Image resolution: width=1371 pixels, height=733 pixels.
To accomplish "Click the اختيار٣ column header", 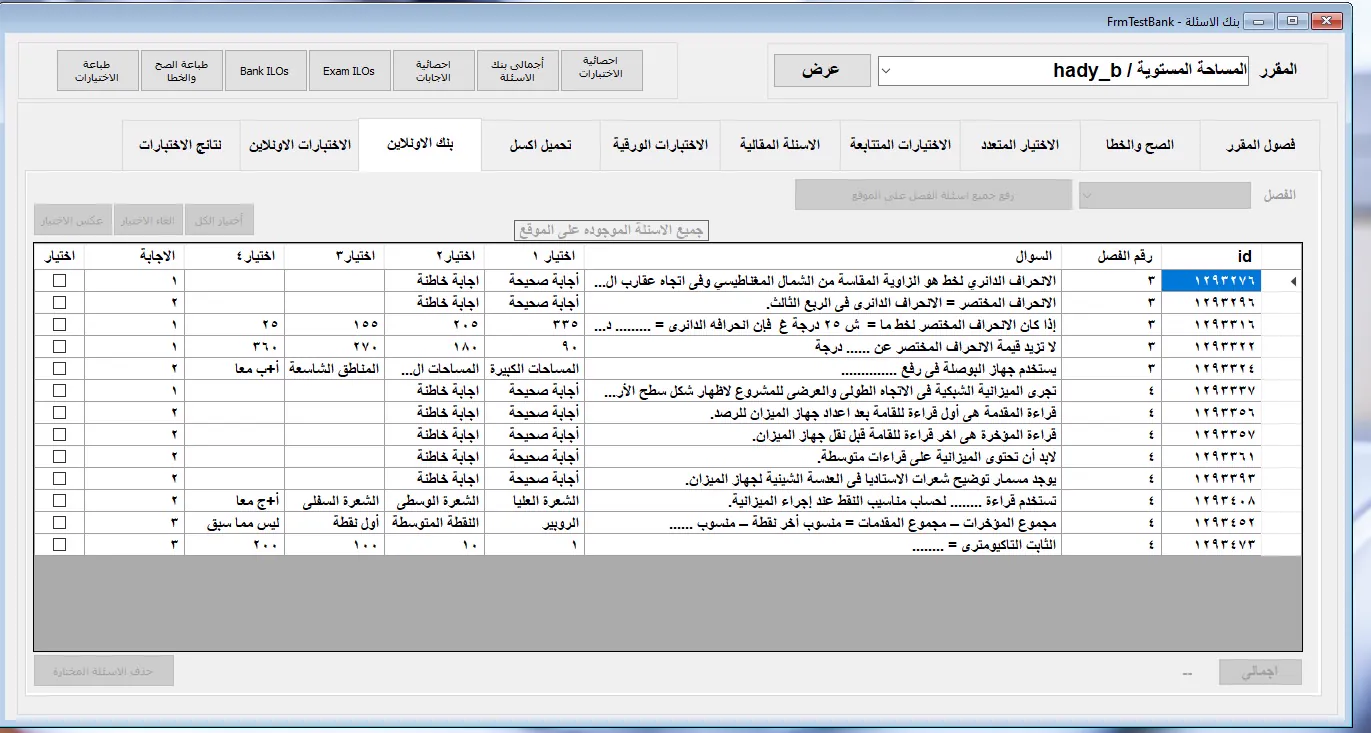I will (334, 256).
